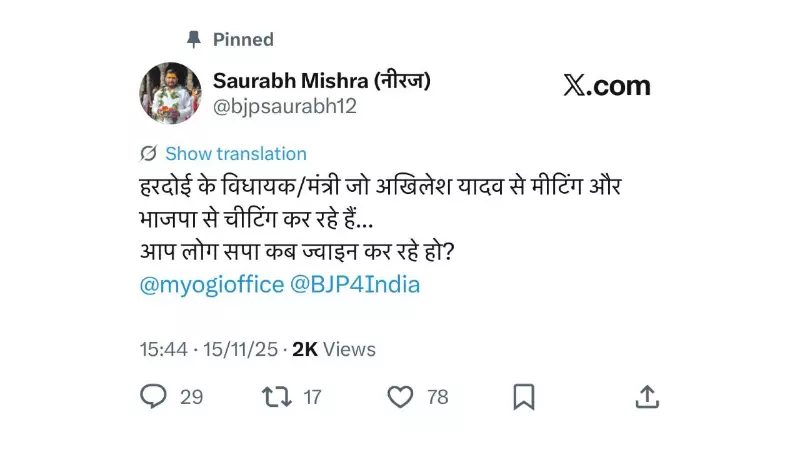Click the Hindi post text body
Image resolution: width=800 pixels, height=450 pixels.
tap(380, 218)
